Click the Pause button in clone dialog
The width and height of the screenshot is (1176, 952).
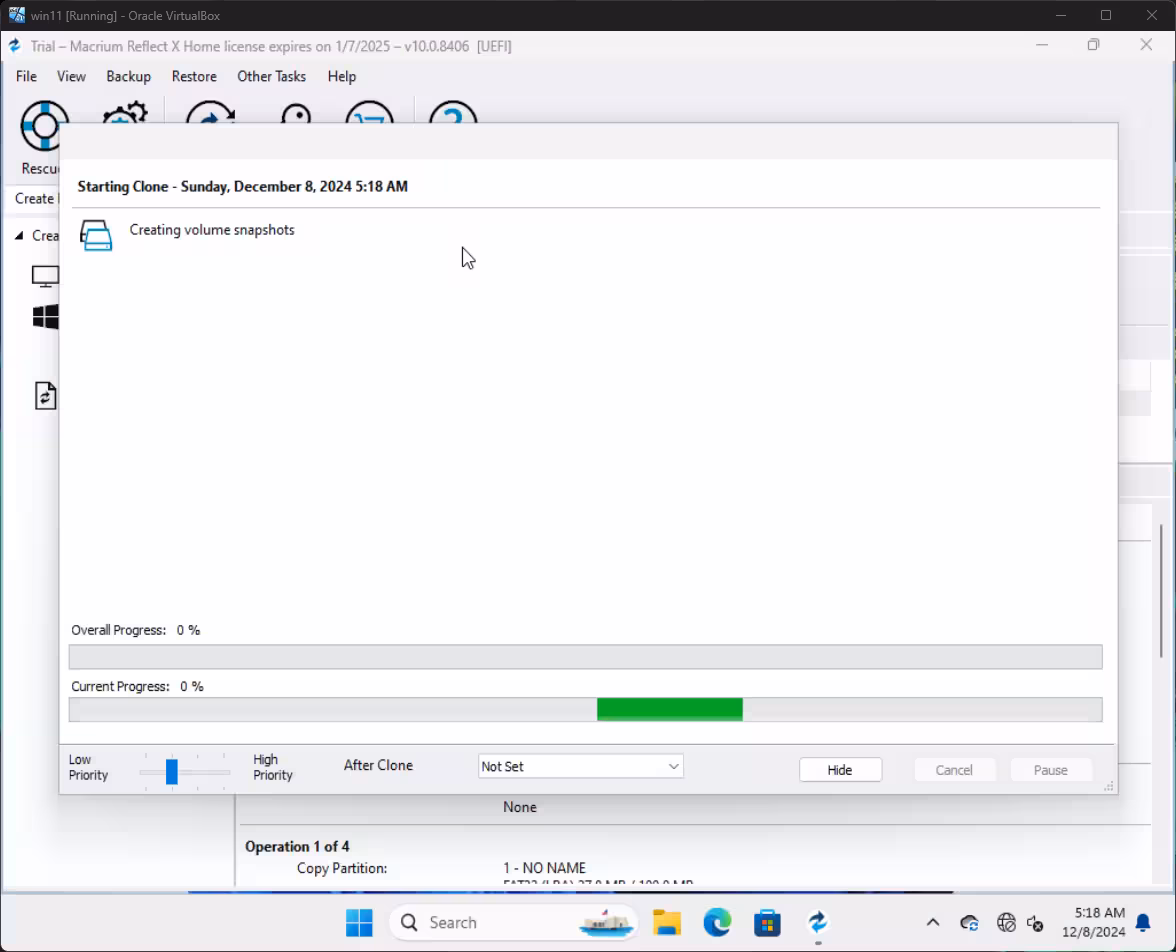click(x=1050, y=770)
